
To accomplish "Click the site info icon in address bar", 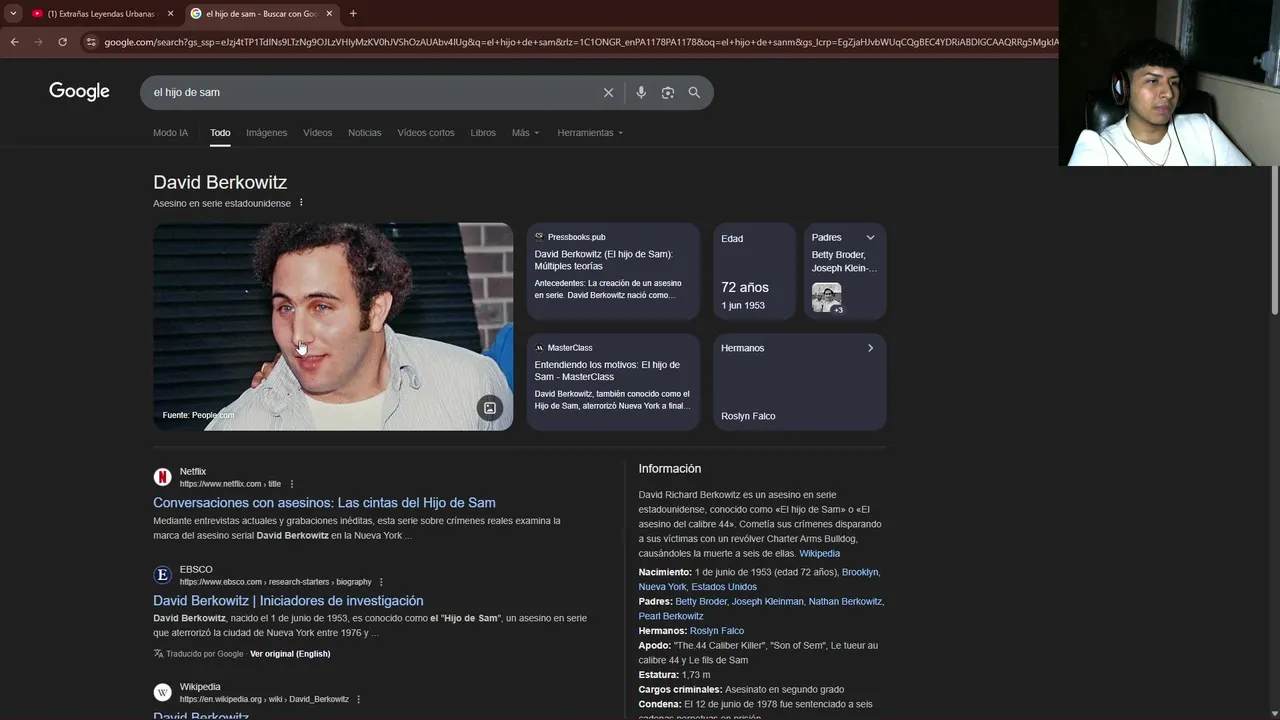I will click(x=91, y=42).
